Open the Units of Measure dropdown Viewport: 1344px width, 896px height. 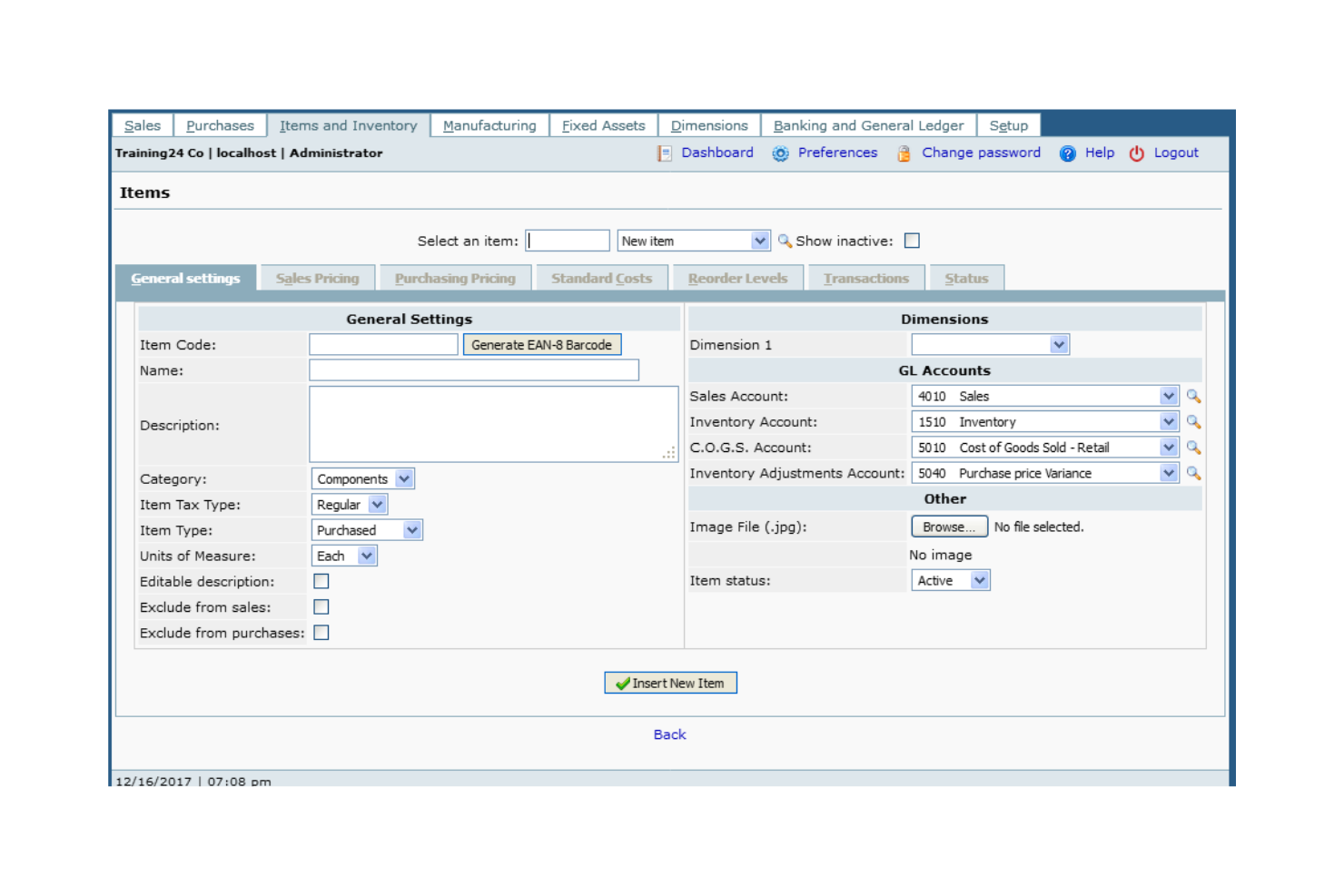(x=344, y=556)
